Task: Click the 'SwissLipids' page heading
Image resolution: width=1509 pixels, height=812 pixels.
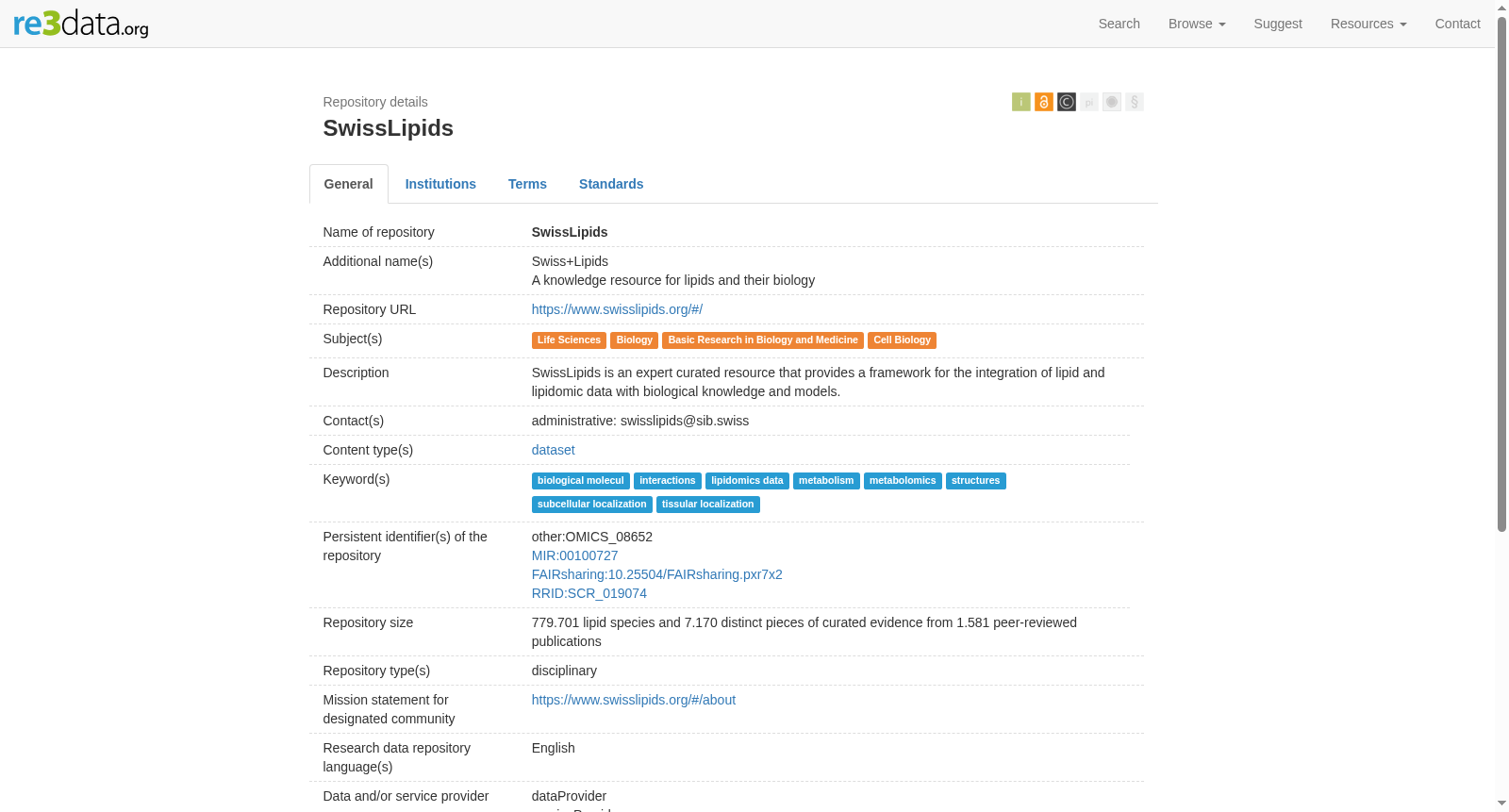Action: click(388, 128)
